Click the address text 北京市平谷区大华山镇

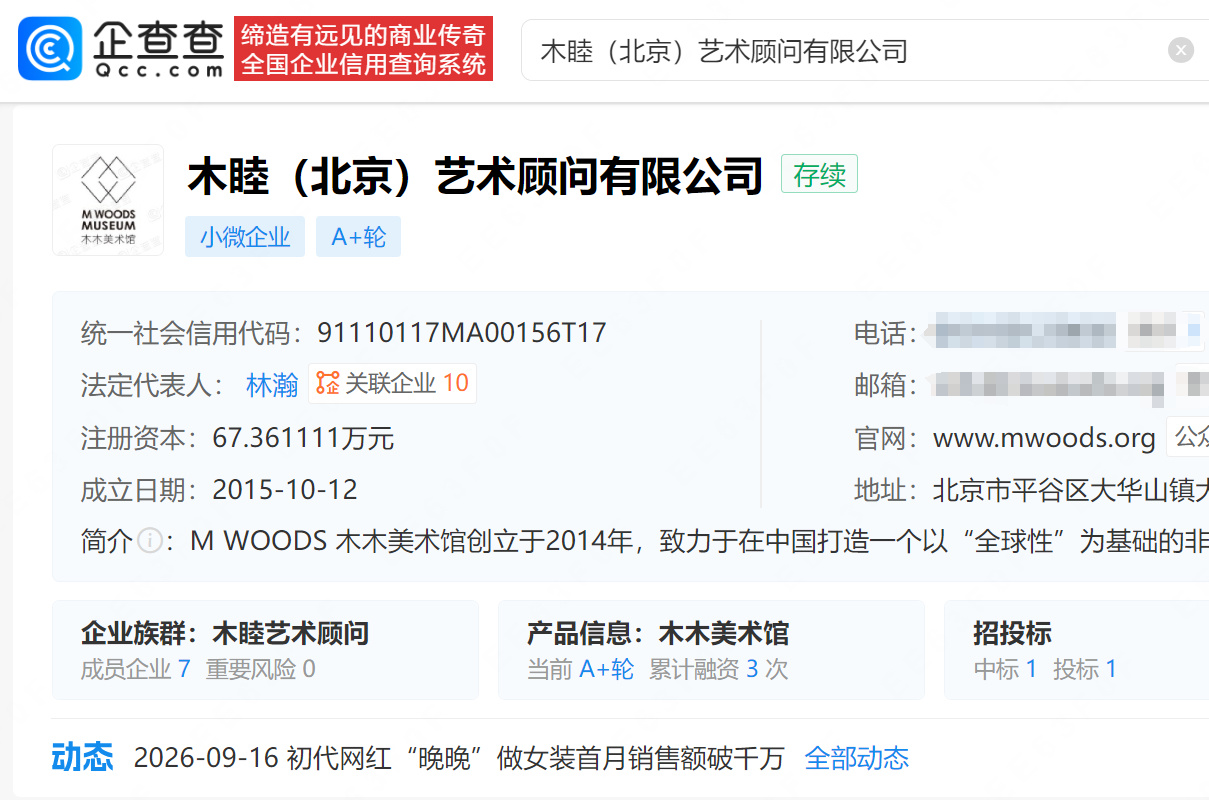1071,490
